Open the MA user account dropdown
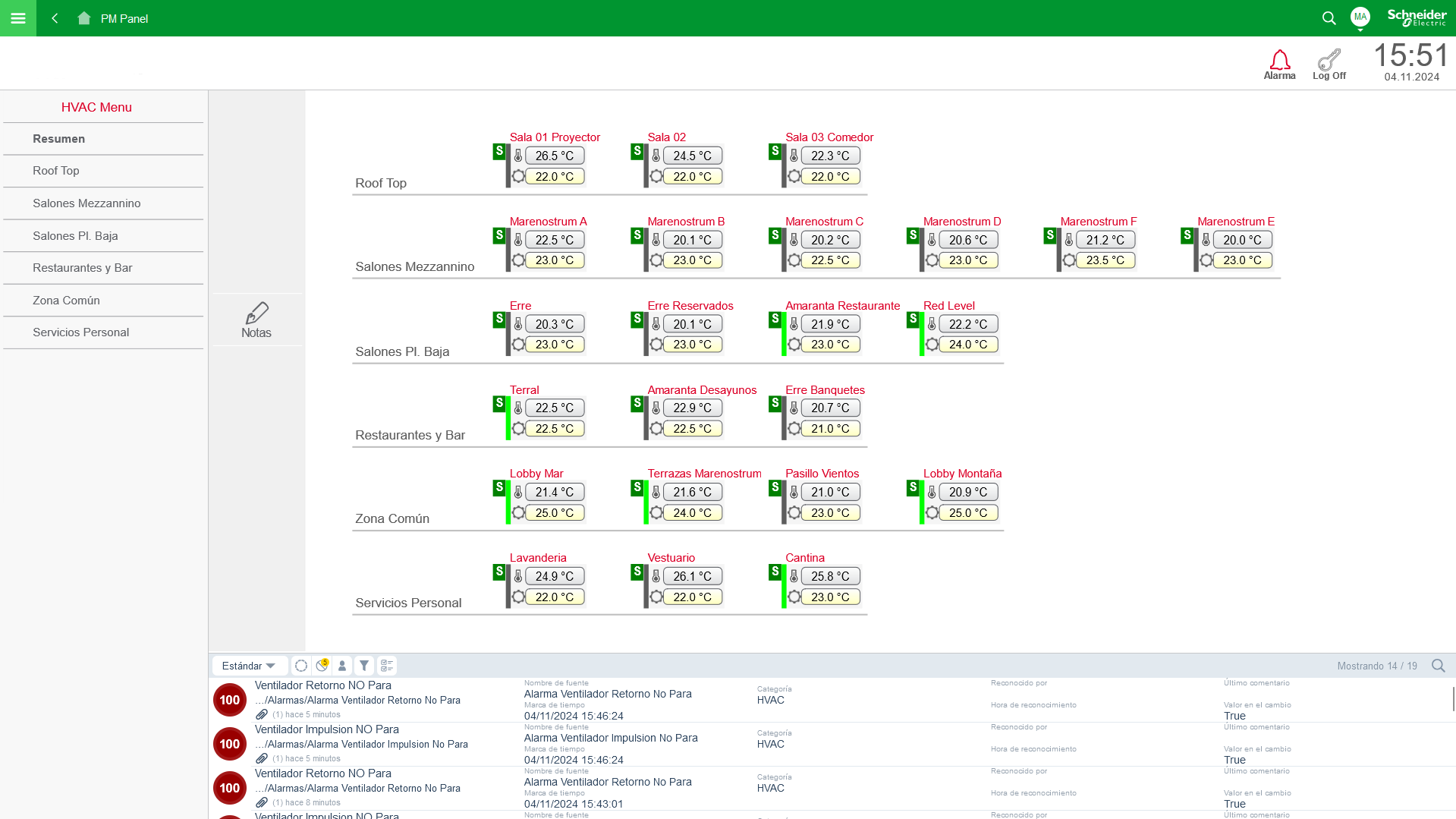 1360,17
